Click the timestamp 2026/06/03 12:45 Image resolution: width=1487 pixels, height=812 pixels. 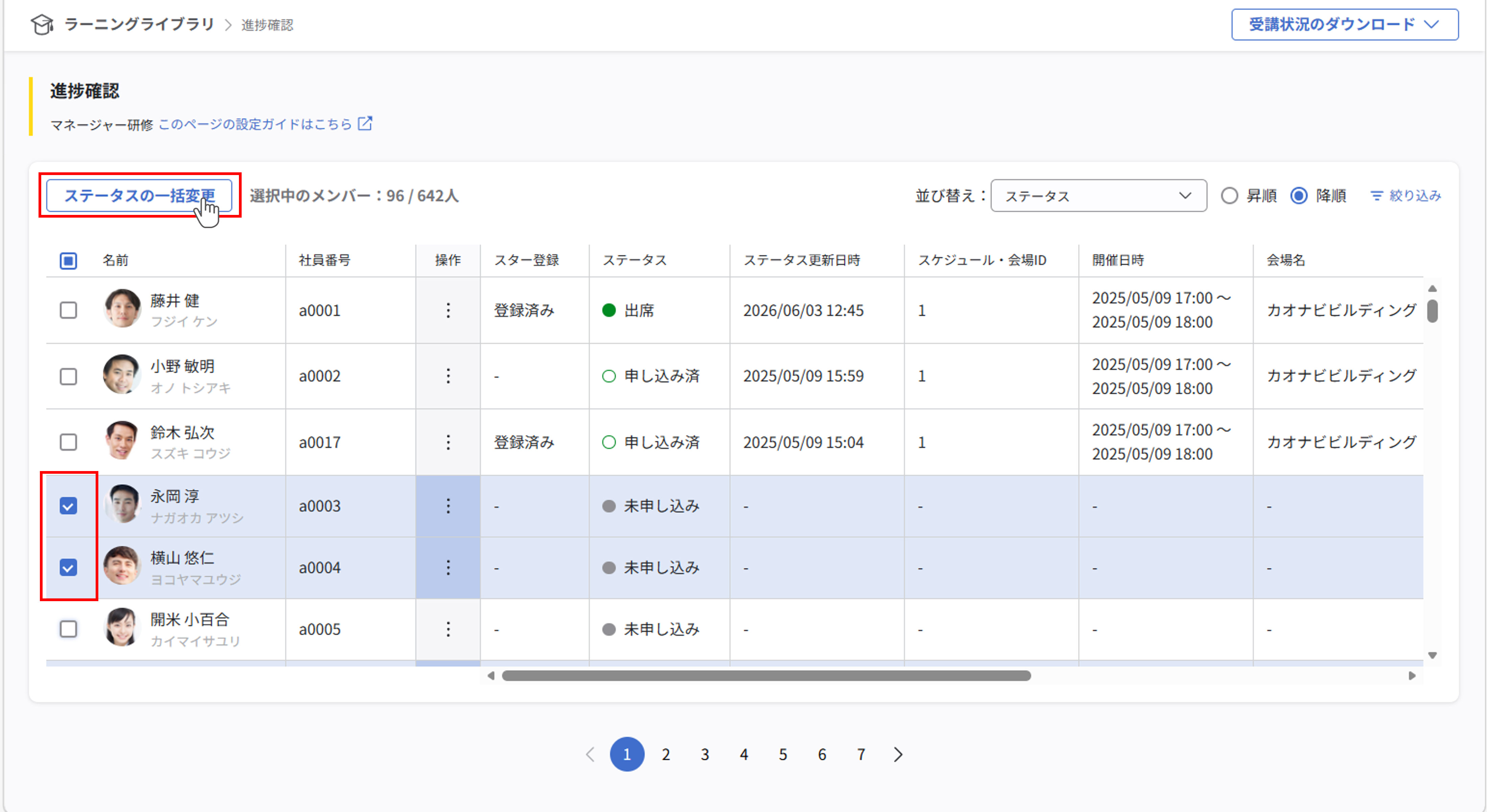pyautogui.click(x=804, y=311)
